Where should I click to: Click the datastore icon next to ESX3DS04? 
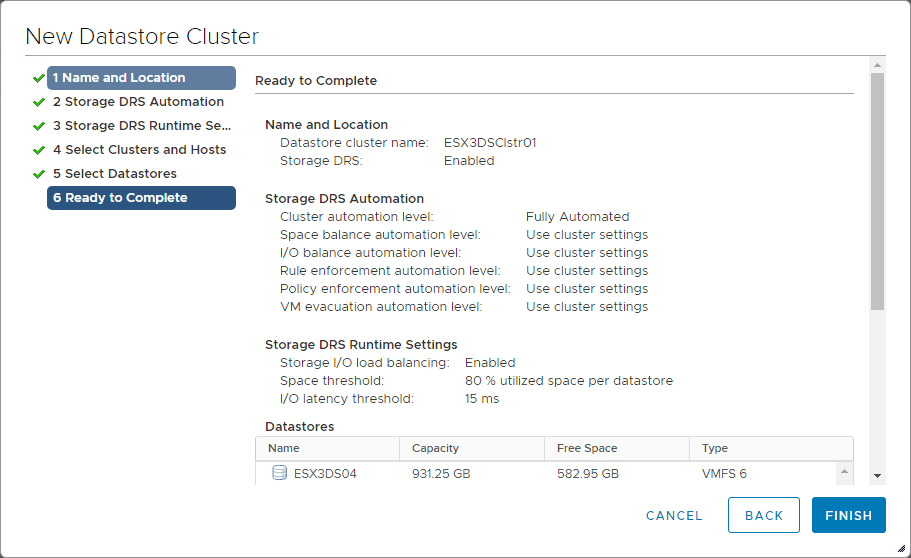click(279, 474)
